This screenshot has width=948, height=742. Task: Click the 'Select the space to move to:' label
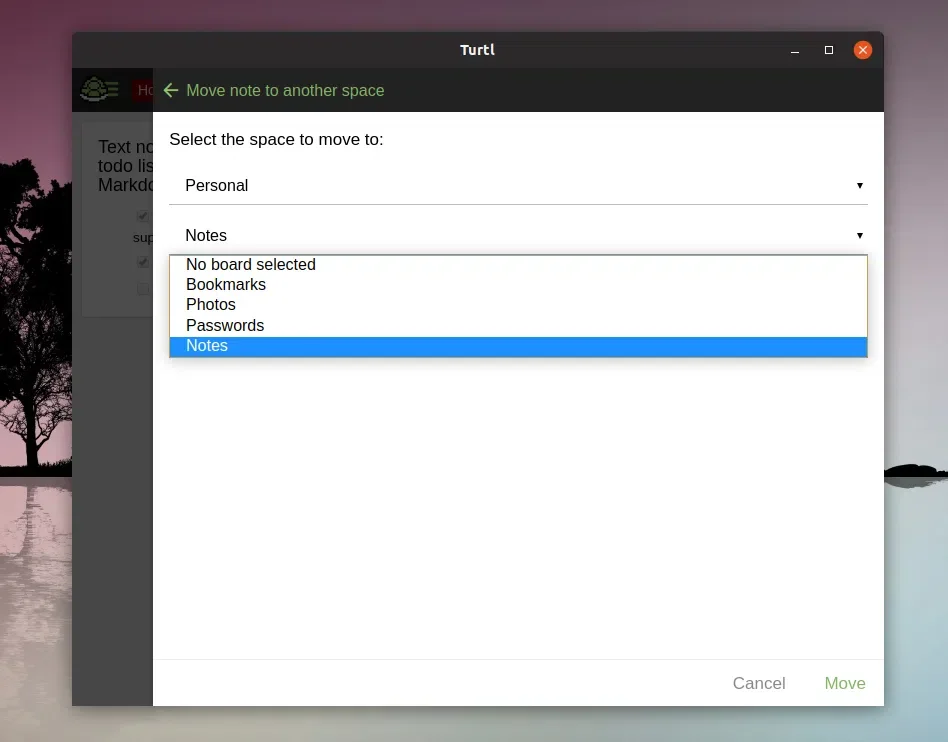pyautogui.click(x=276, y=140)
